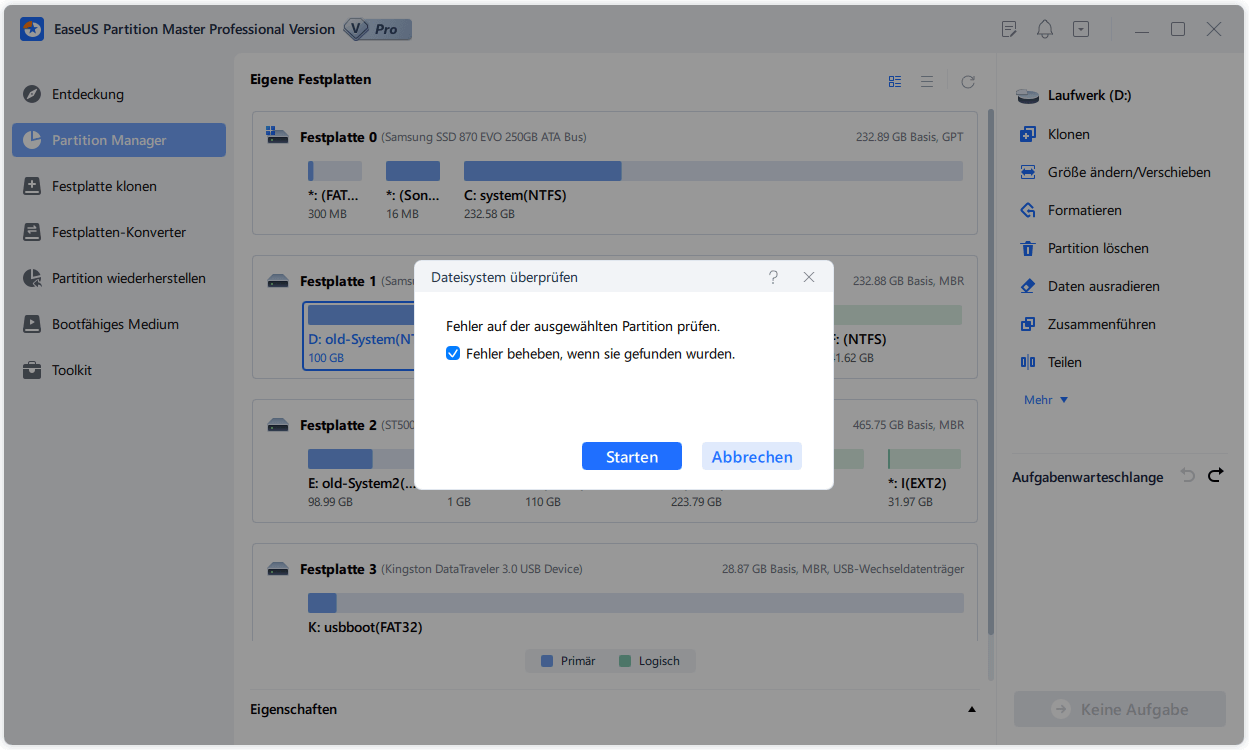Click Festplatte 0 disk icon

tap(278, 136)
